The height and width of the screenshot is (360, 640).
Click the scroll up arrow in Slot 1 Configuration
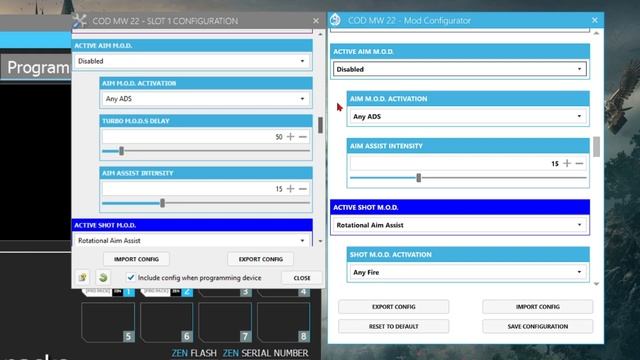tap(320, 34)
